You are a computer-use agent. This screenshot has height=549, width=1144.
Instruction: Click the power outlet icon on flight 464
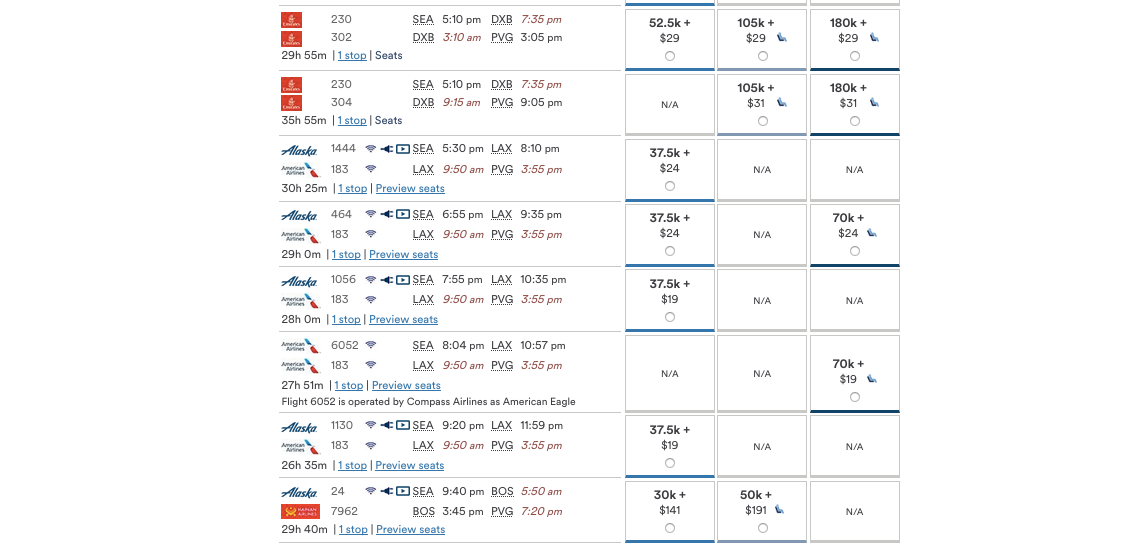[x=387, y=215]
